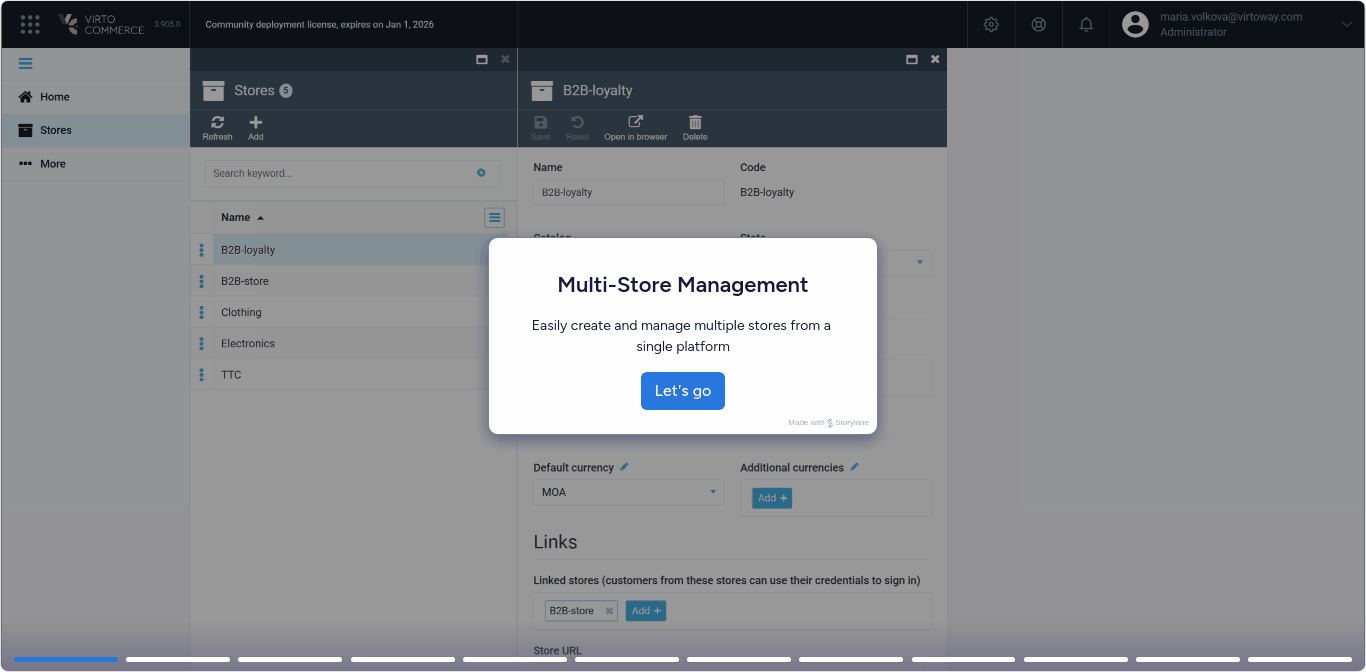Click the store Name input field
This screenshot has width=1366, height=672.
(628, 192)
